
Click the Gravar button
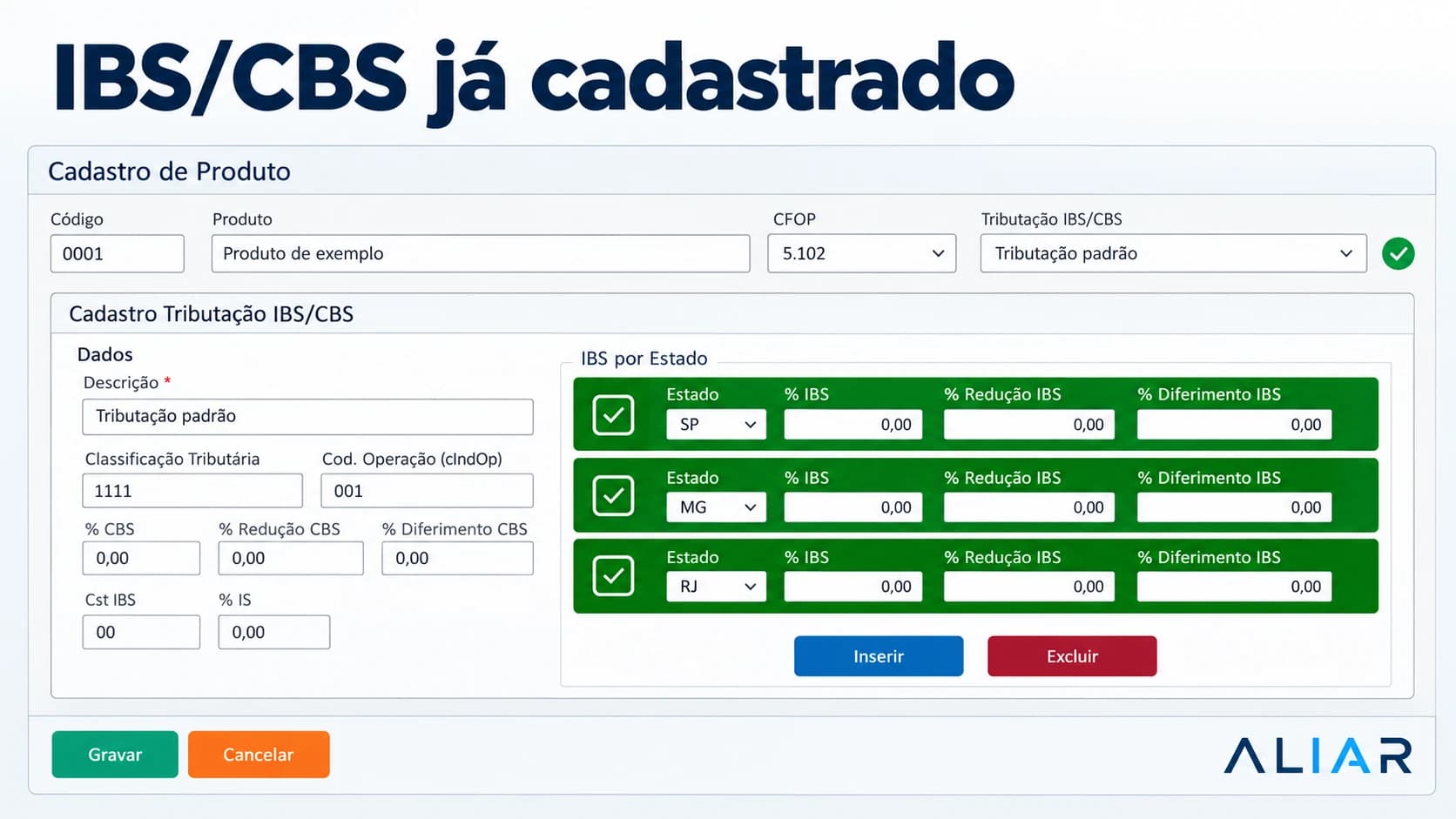(115, 755)
